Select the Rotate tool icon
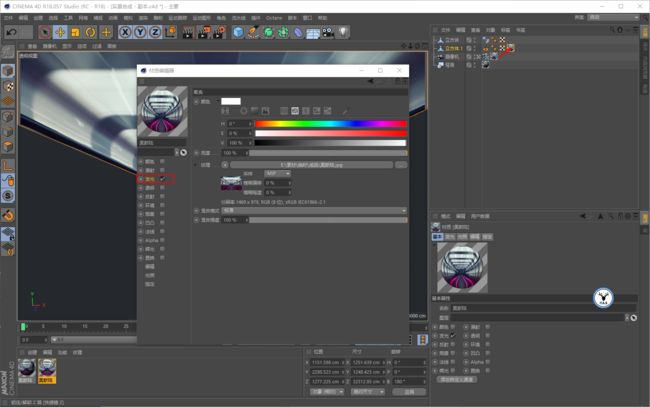The width and height of the screenshot is (650, 407). (90, 32)
